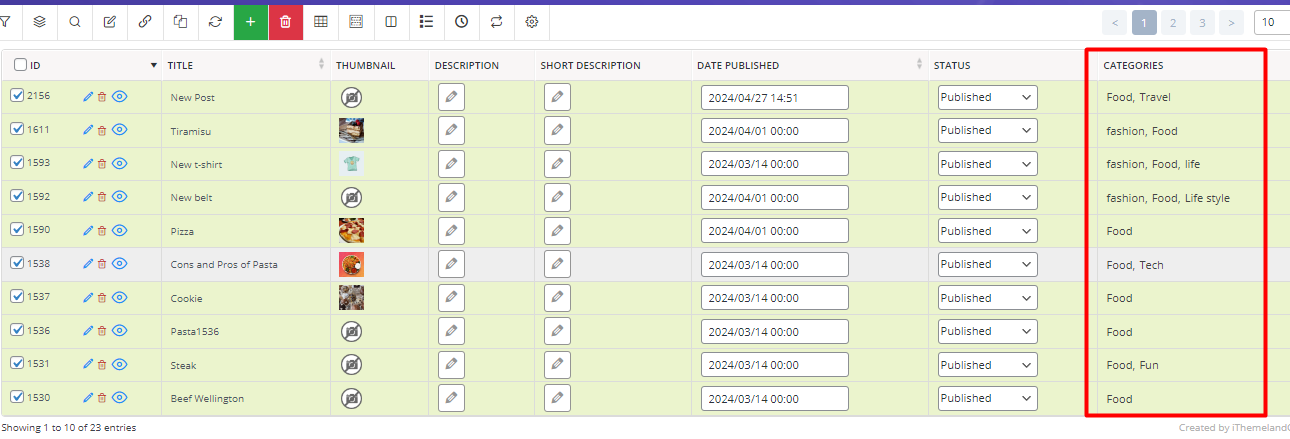1290x439 pixels.
Task: Click the duplicate copy toolbar icon
Action: point(181,21)
